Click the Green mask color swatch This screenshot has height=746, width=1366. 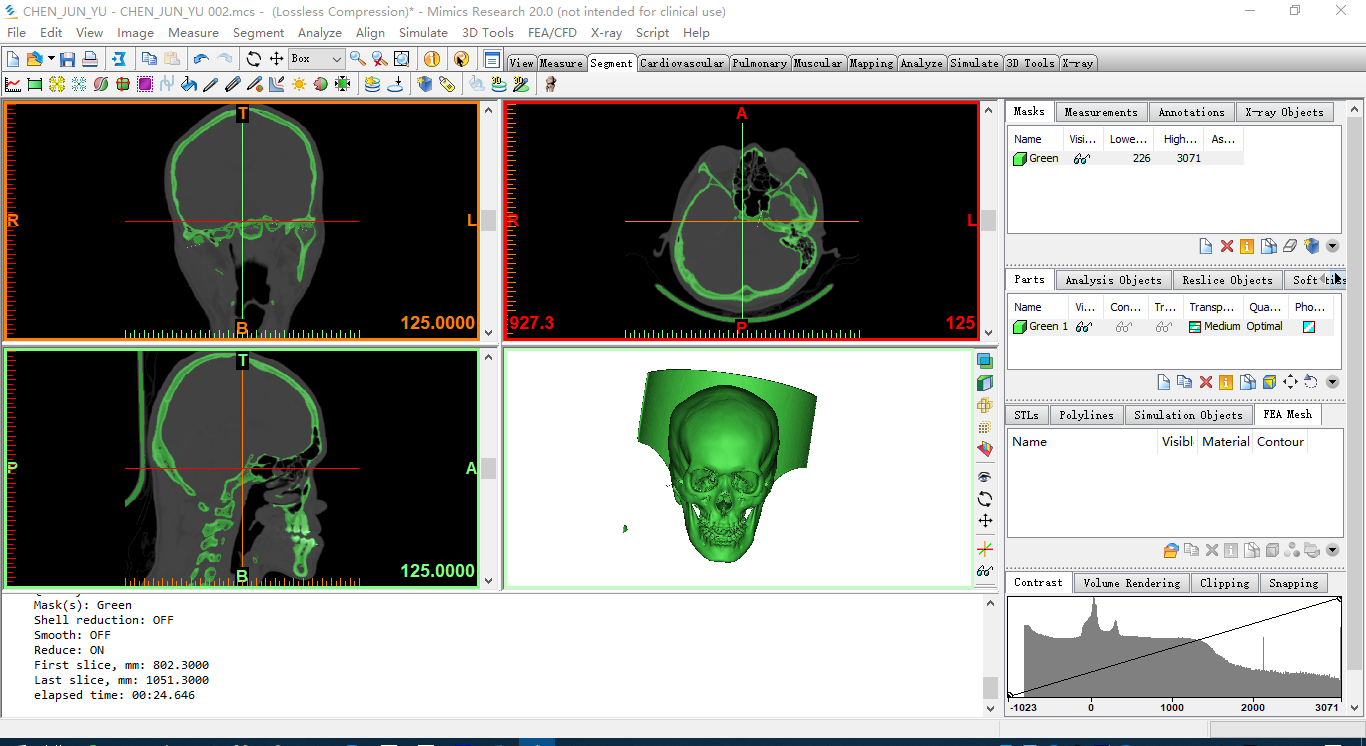click(x=1019, y=158)
